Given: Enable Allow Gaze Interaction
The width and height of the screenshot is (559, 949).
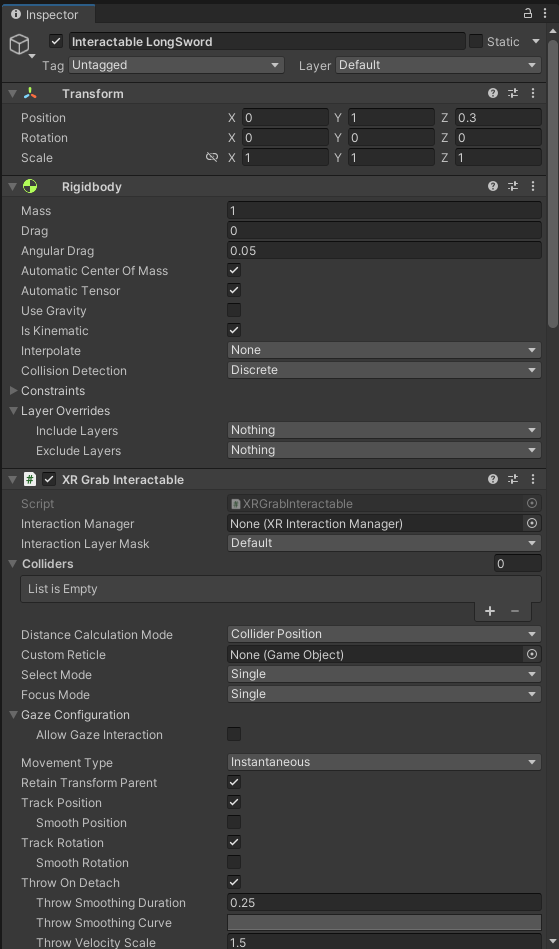Looking at the screenshot, I should point(234,735).
